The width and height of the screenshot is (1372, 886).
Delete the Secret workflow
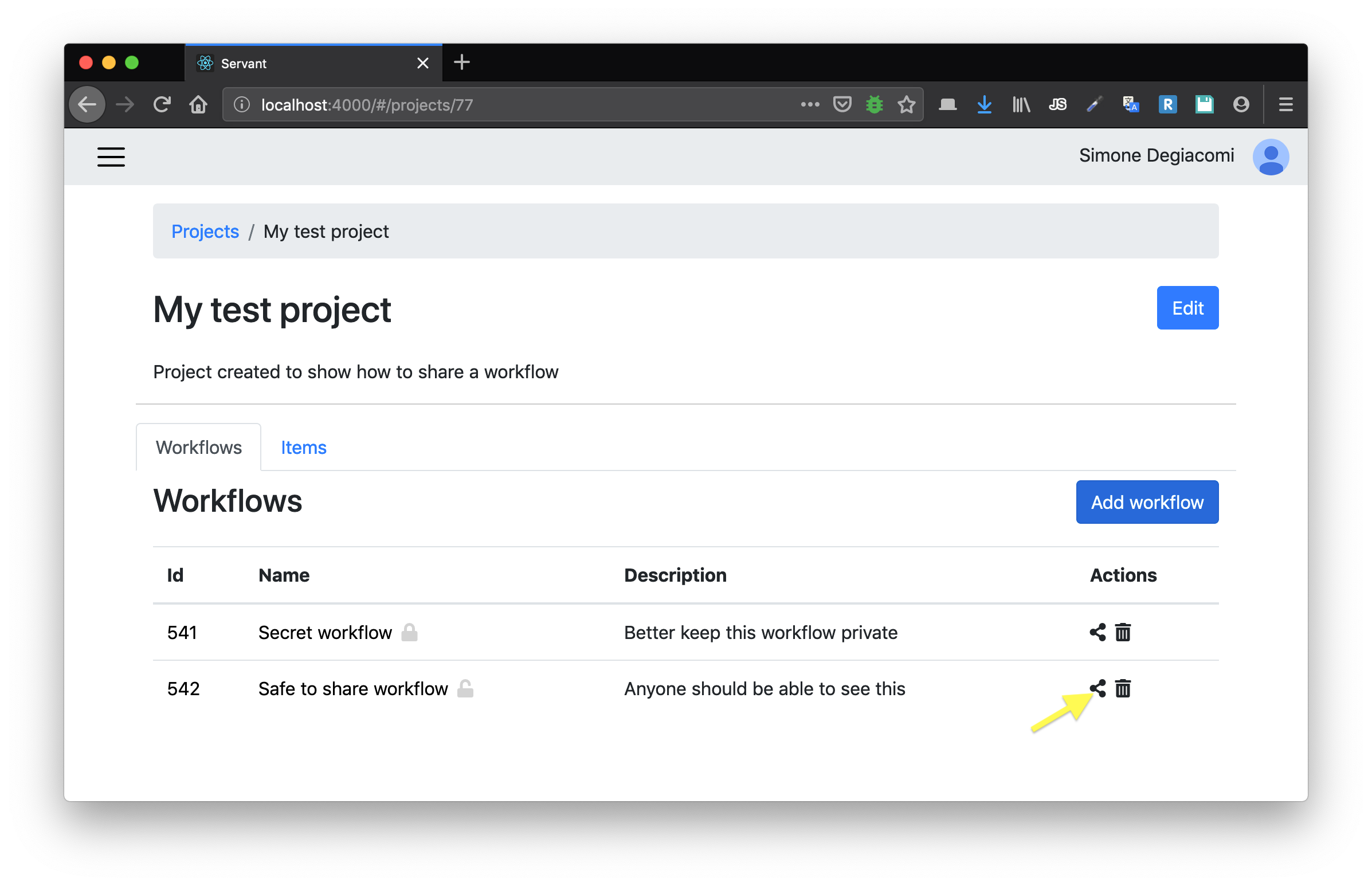coord(1122,632)
